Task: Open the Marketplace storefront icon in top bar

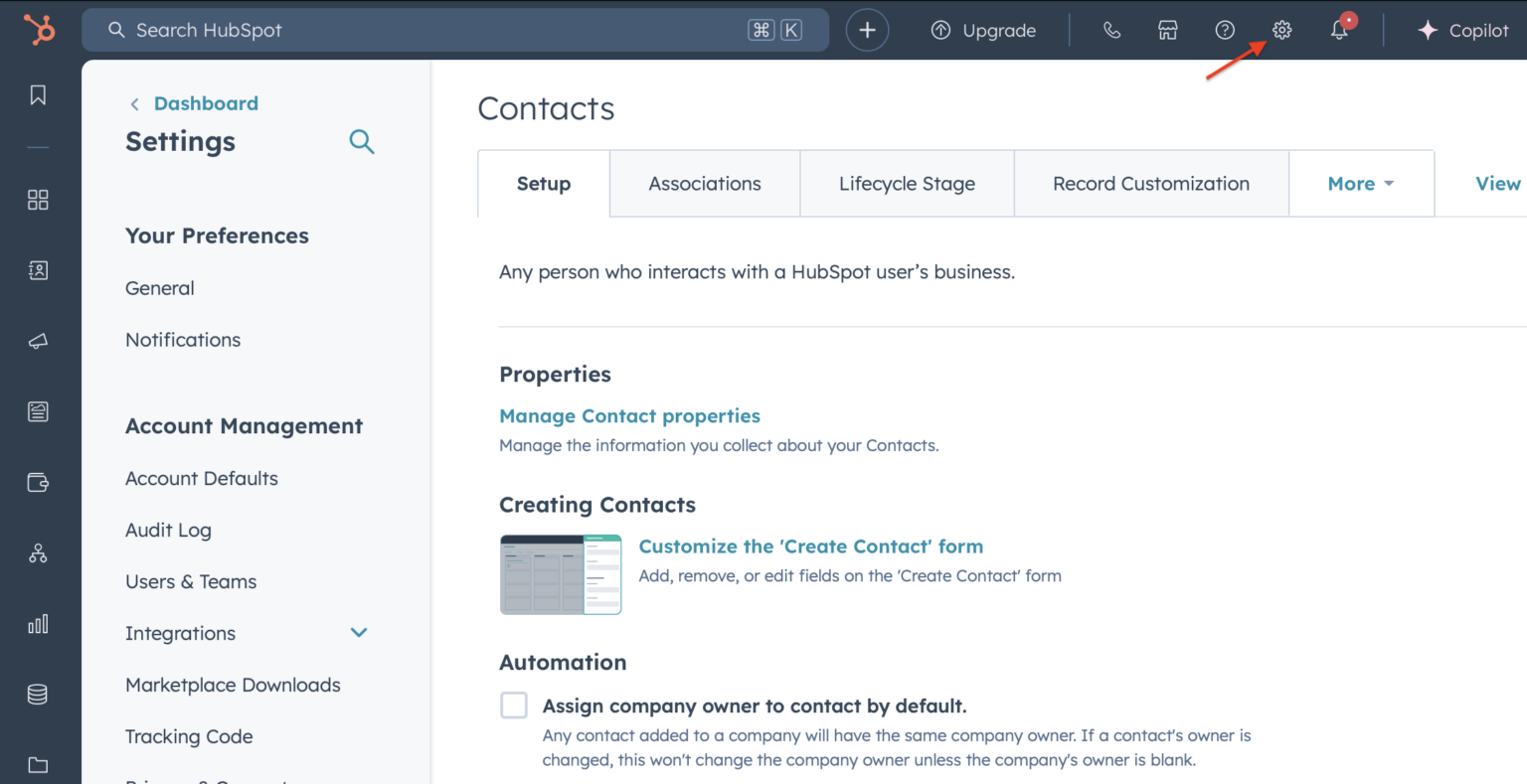Action: [1167, 30]
